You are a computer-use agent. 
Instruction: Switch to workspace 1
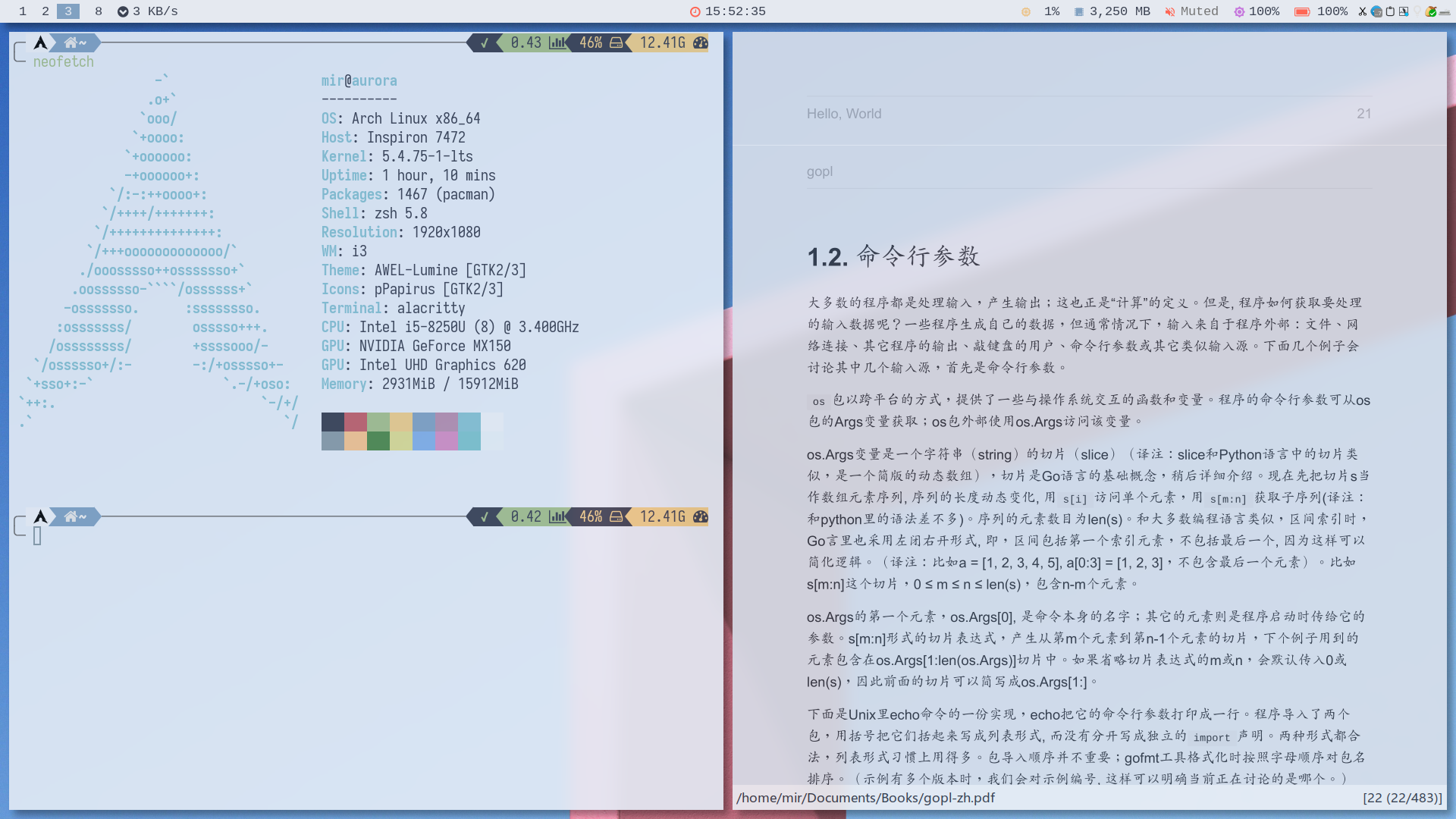[x=23, y=11]
